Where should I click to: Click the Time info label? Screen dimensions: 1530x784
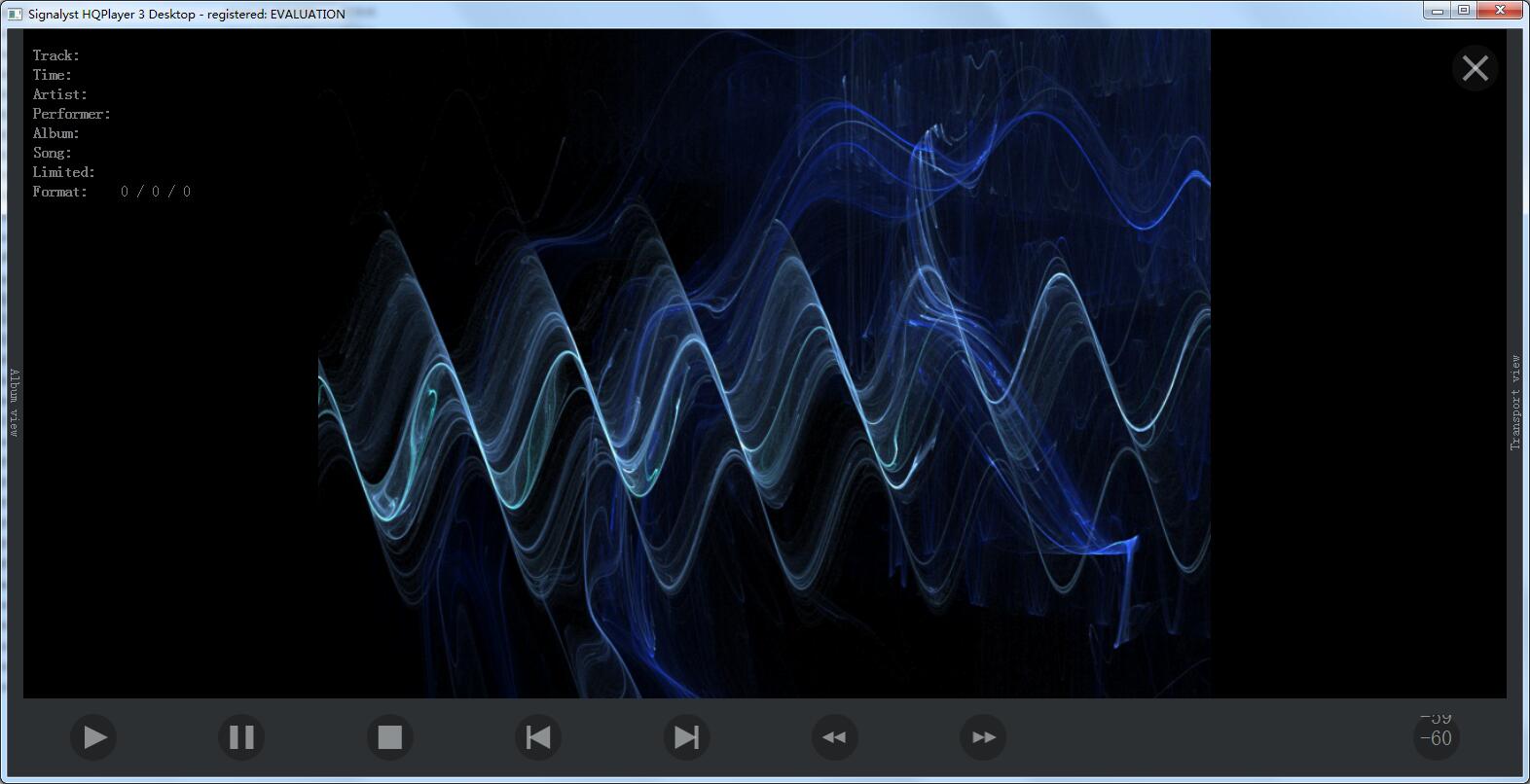point(53,75)
